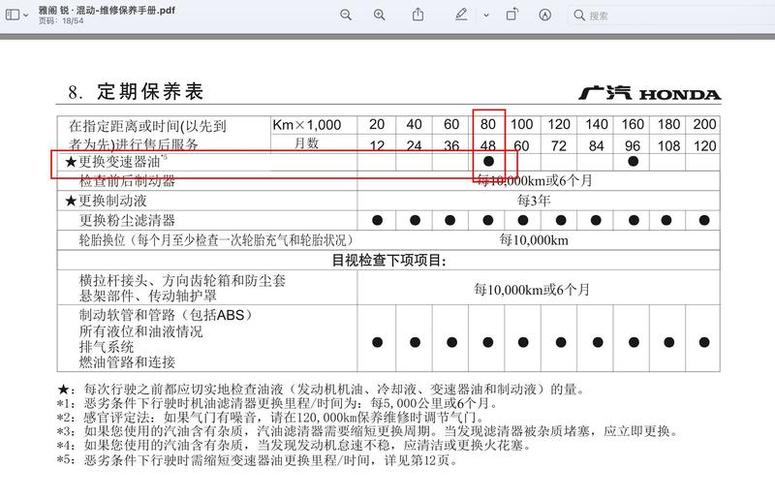
Task: Click '每10,000km' in tire rotation row
Action: point(534,240)
